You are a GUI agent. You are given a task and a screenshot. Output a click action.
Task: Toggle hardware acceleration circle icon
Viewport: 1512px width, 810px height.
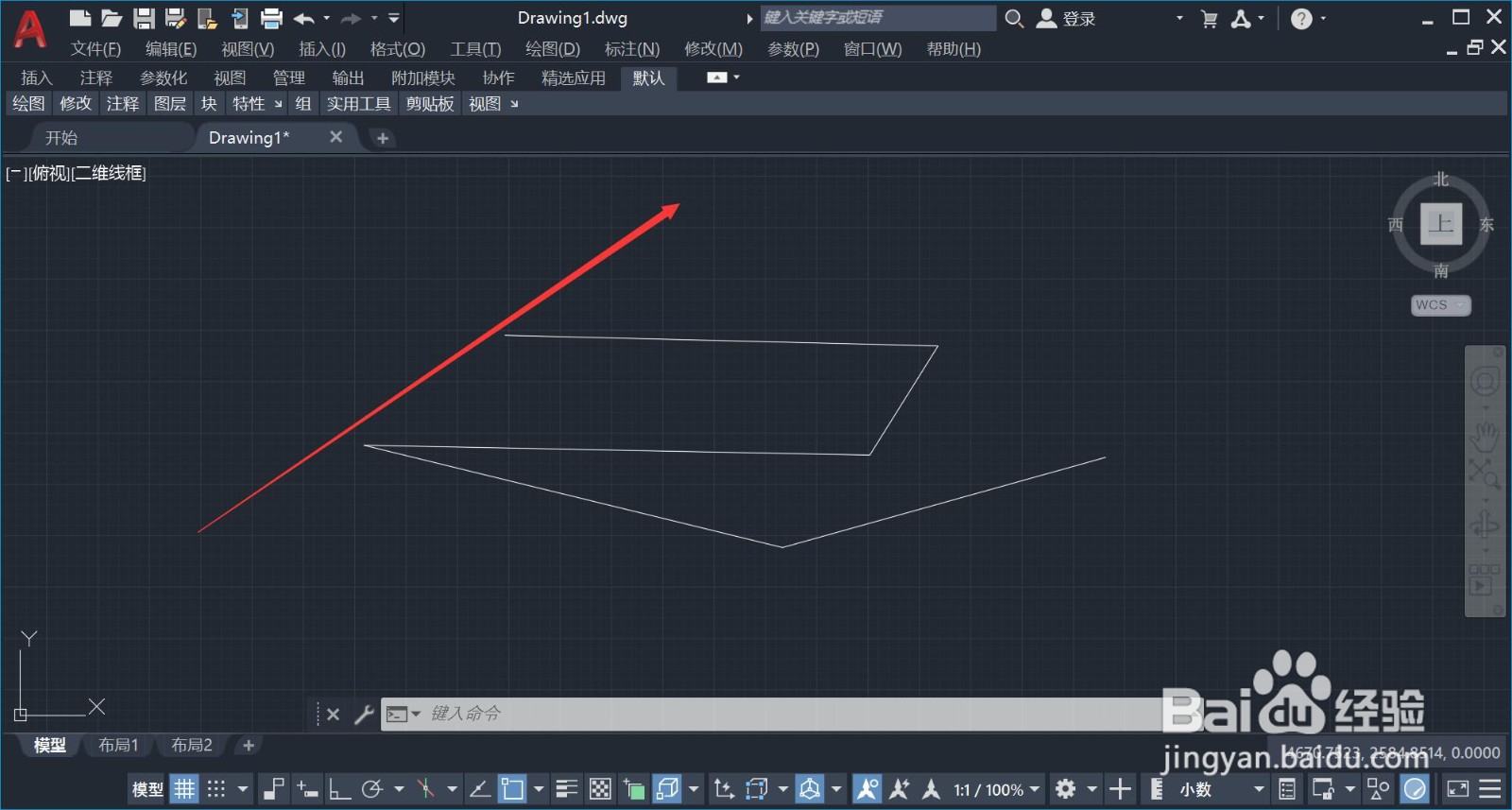[x=1415, y=788]
